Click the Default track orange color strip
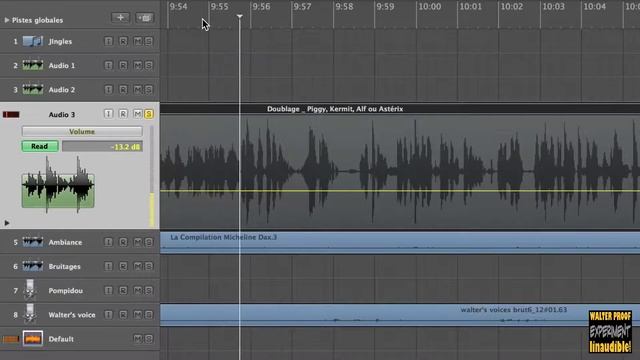 (x=11, y=339)
